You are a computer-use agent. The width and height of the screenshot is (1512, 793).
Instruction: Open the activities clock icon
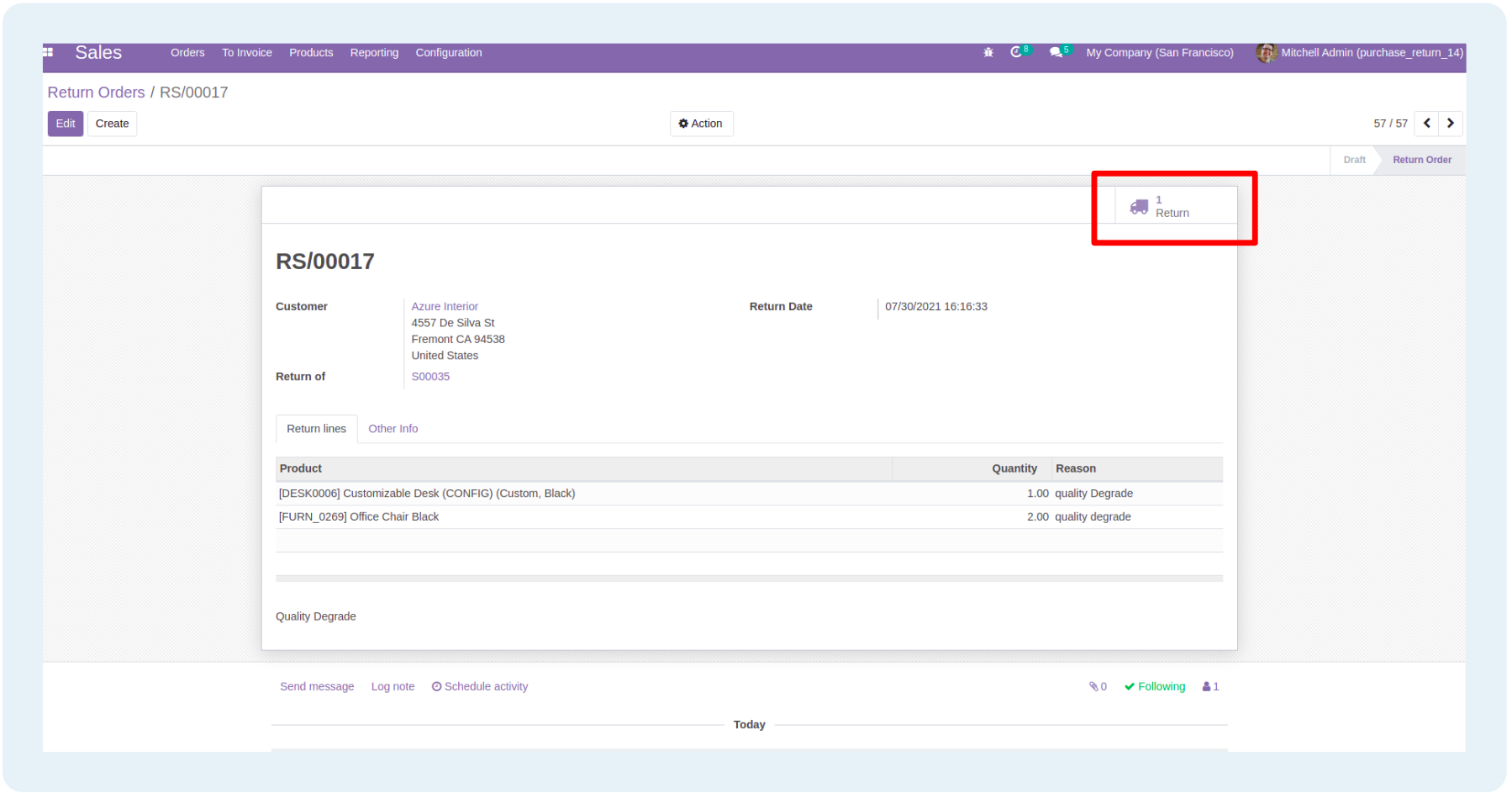pyautogui.click(x=1016, y=52)
